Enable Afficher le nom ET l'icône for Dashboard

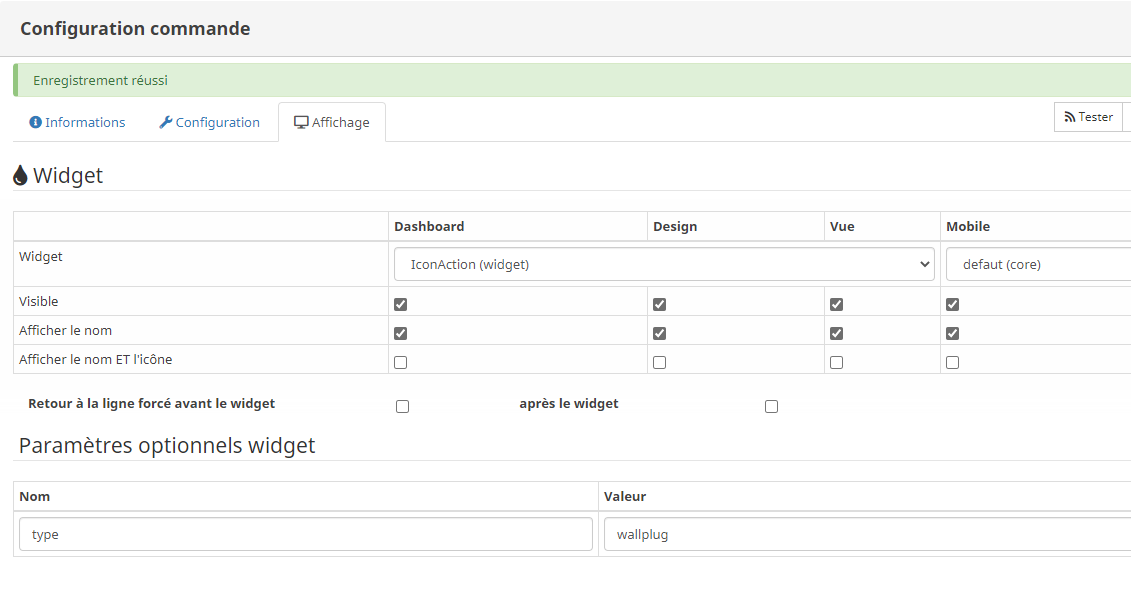coord(401,362)
